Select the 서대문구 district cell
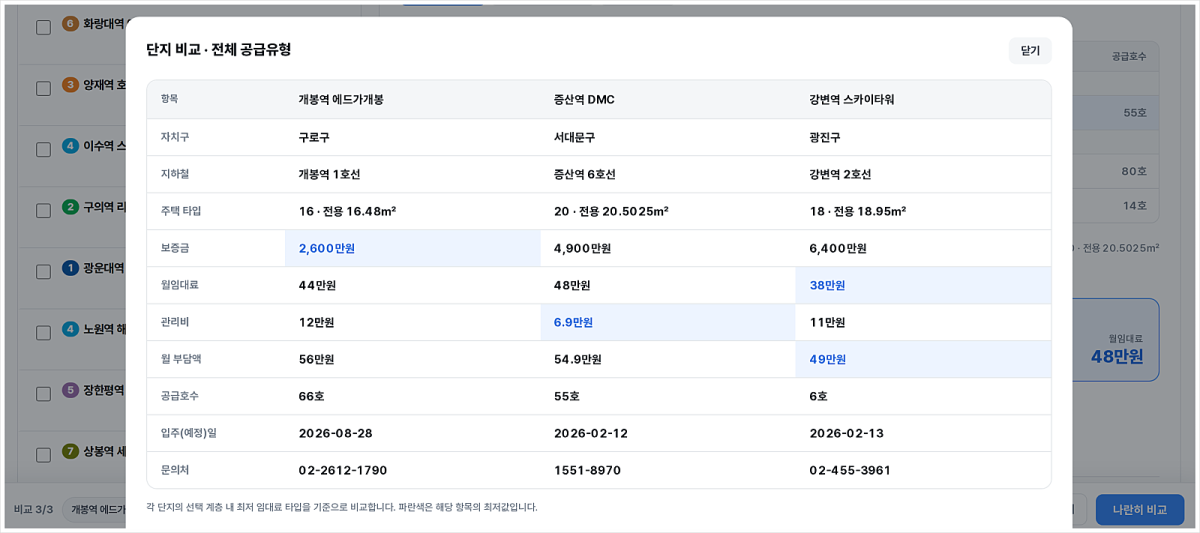Viewport: 1200px width, 533px height. (x=574, y=137)
